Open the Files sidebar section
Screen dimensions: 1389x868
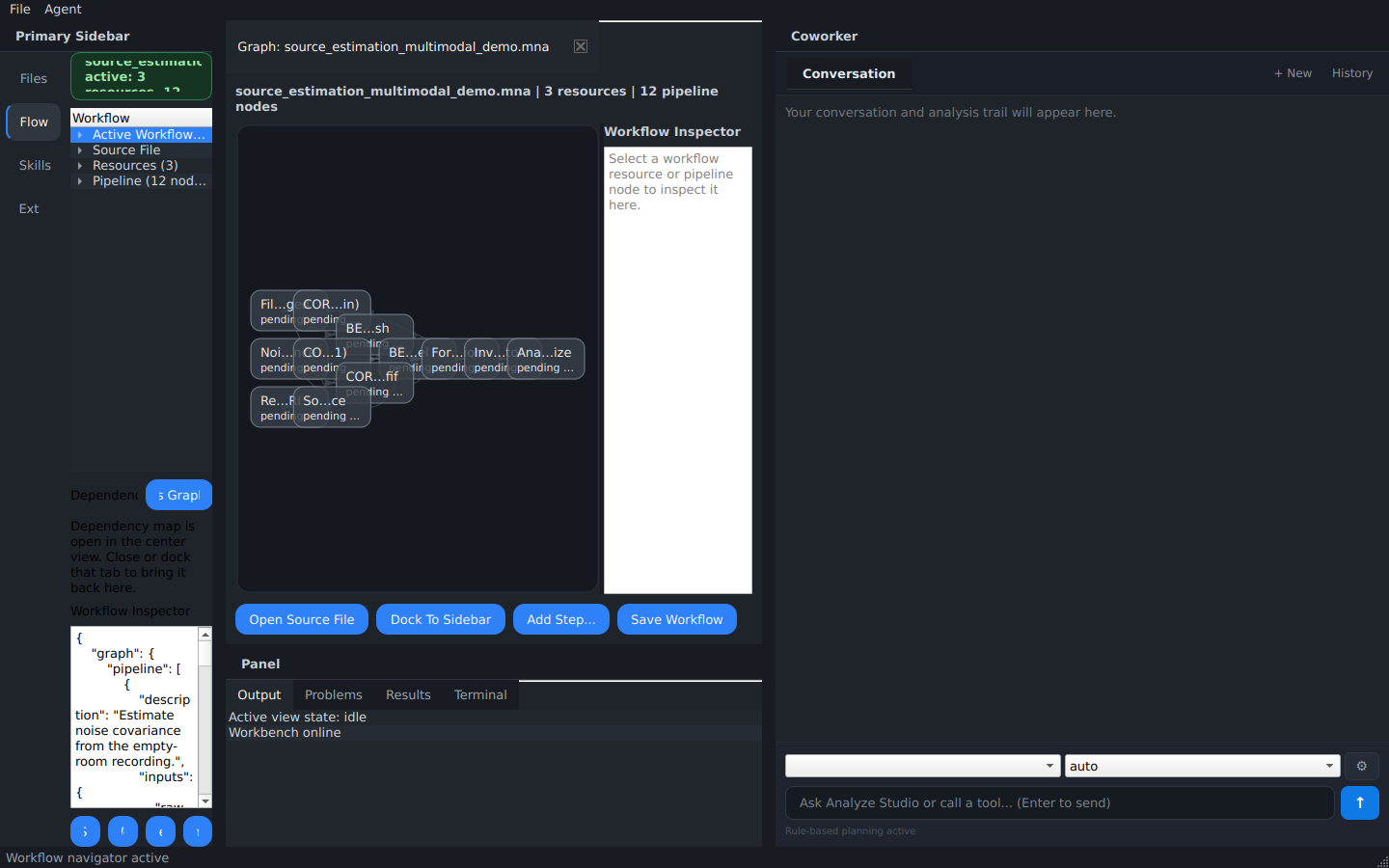click(34, 78)
